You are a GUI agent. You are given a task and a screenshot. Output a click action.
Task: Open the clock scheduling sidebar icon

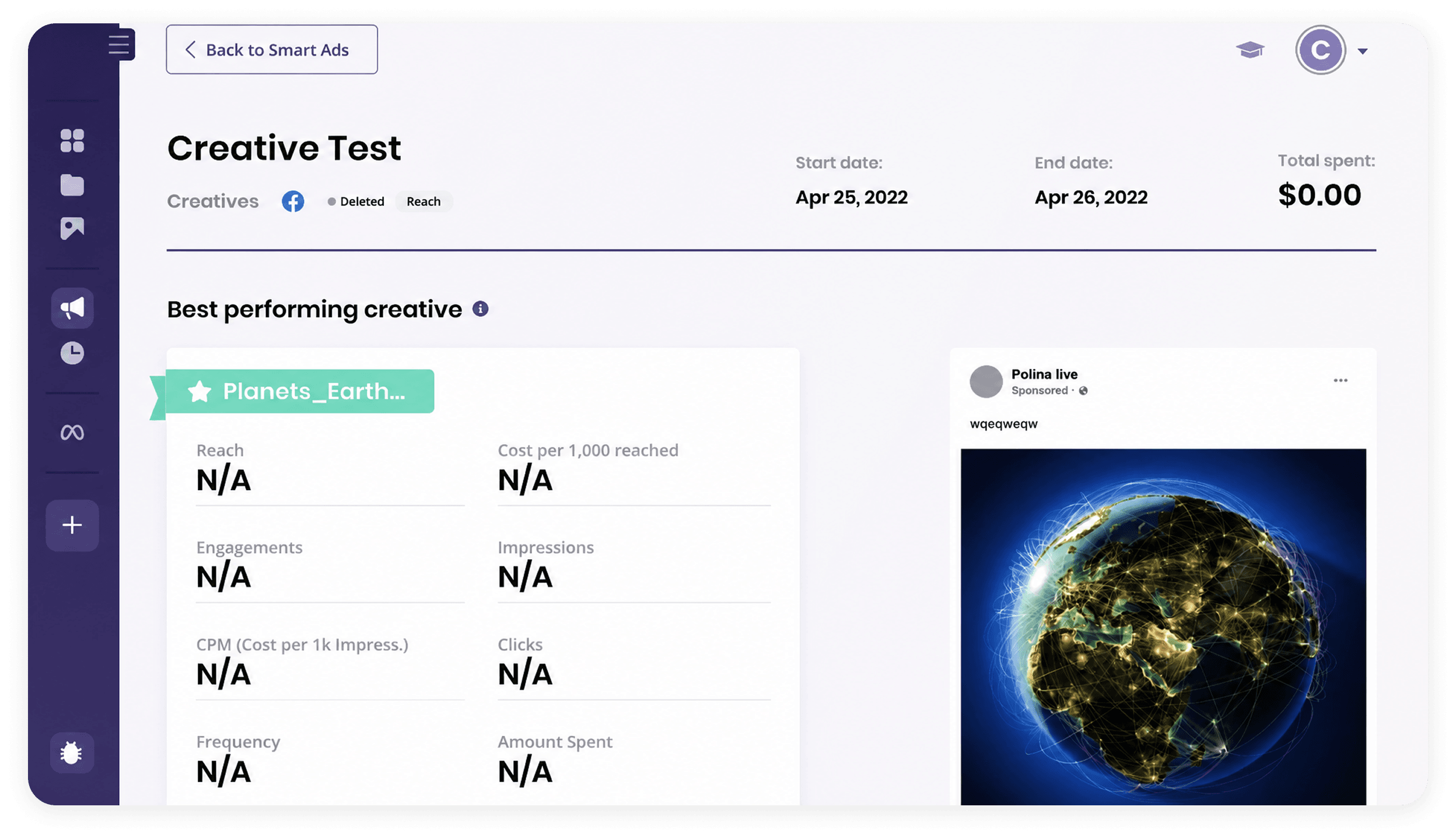(x=72, y=353)
